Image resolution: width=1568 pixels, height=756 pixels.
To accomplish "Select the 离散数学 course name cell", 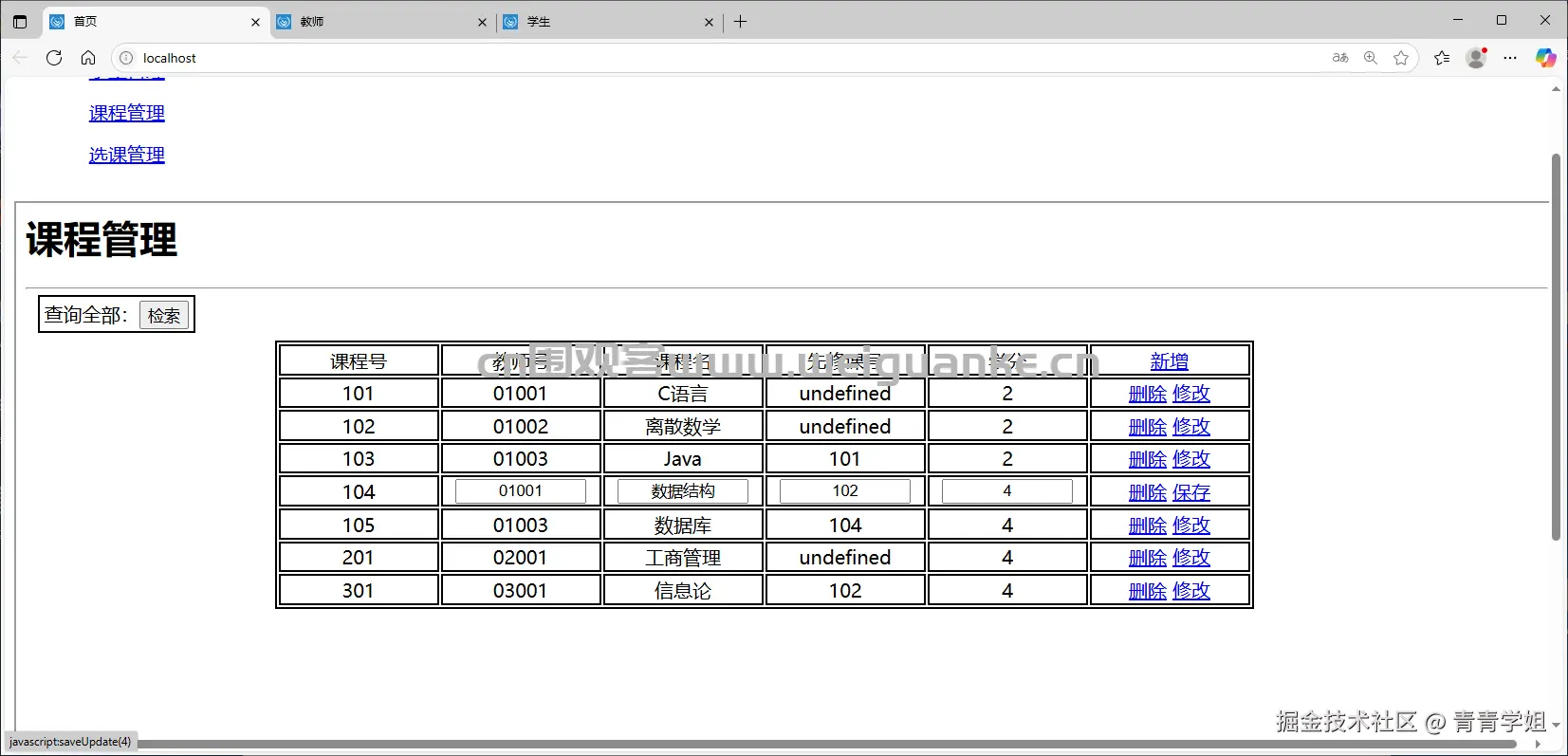I will tap(683, 427).
